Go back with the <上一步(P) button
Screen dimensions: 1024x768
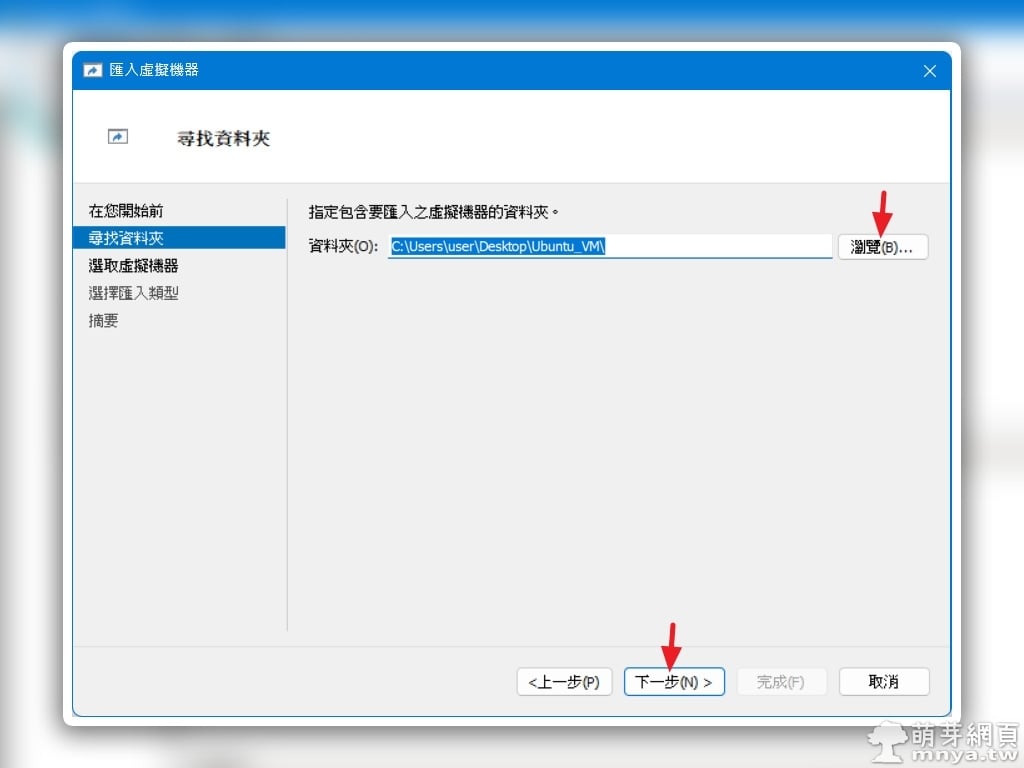coord(564,682)
